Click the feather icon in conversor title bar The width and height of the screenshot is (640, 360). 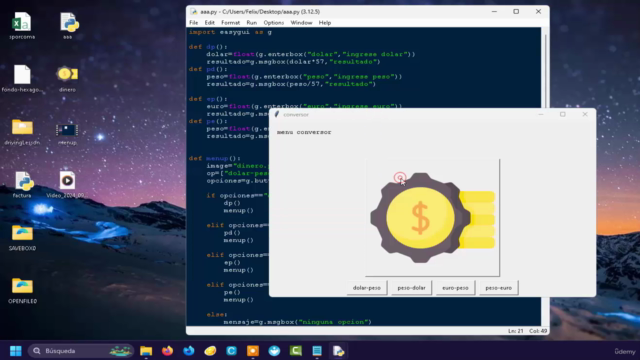pos(277,115)
